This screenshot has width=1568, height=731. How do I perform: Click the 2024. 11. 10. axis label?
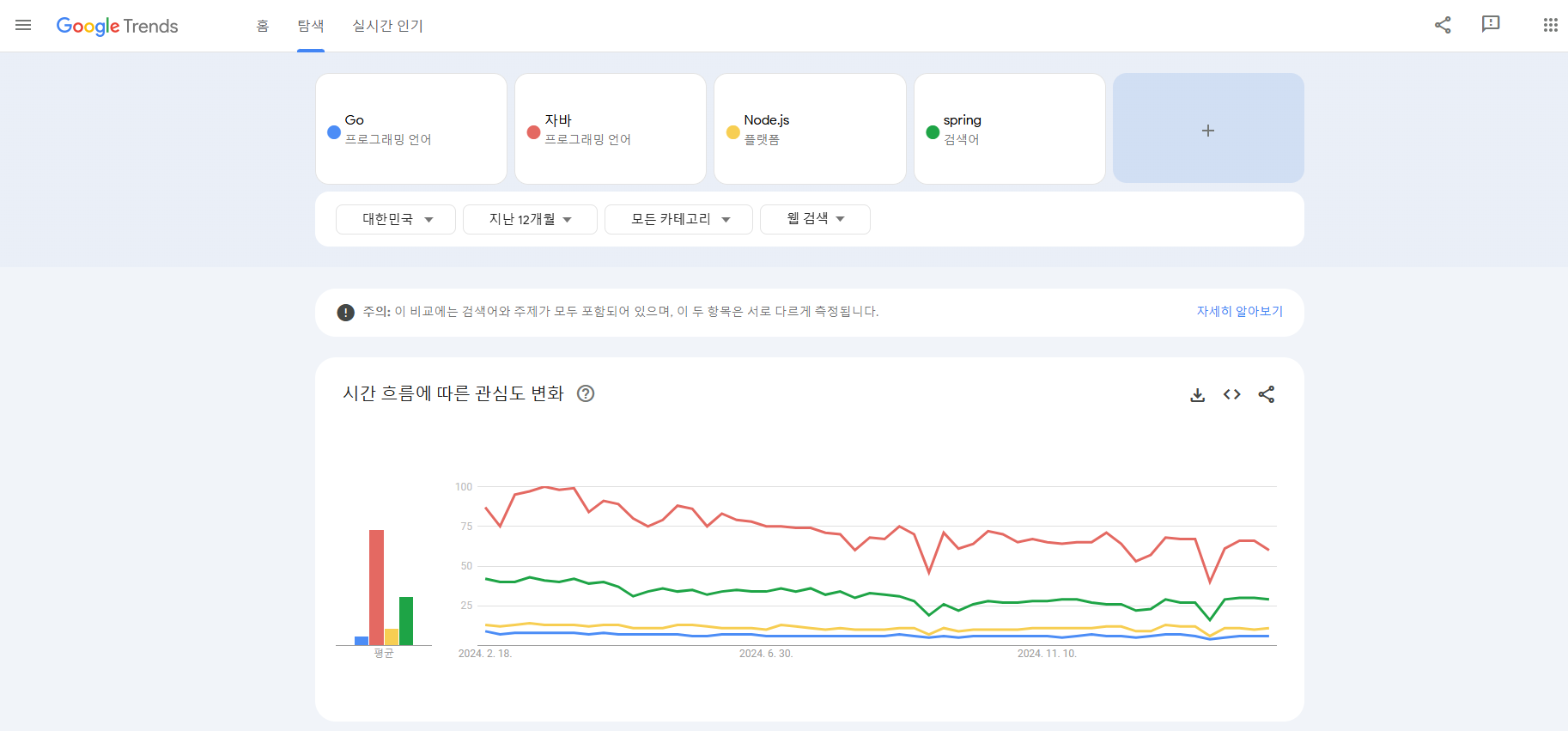coord(1047,654)
